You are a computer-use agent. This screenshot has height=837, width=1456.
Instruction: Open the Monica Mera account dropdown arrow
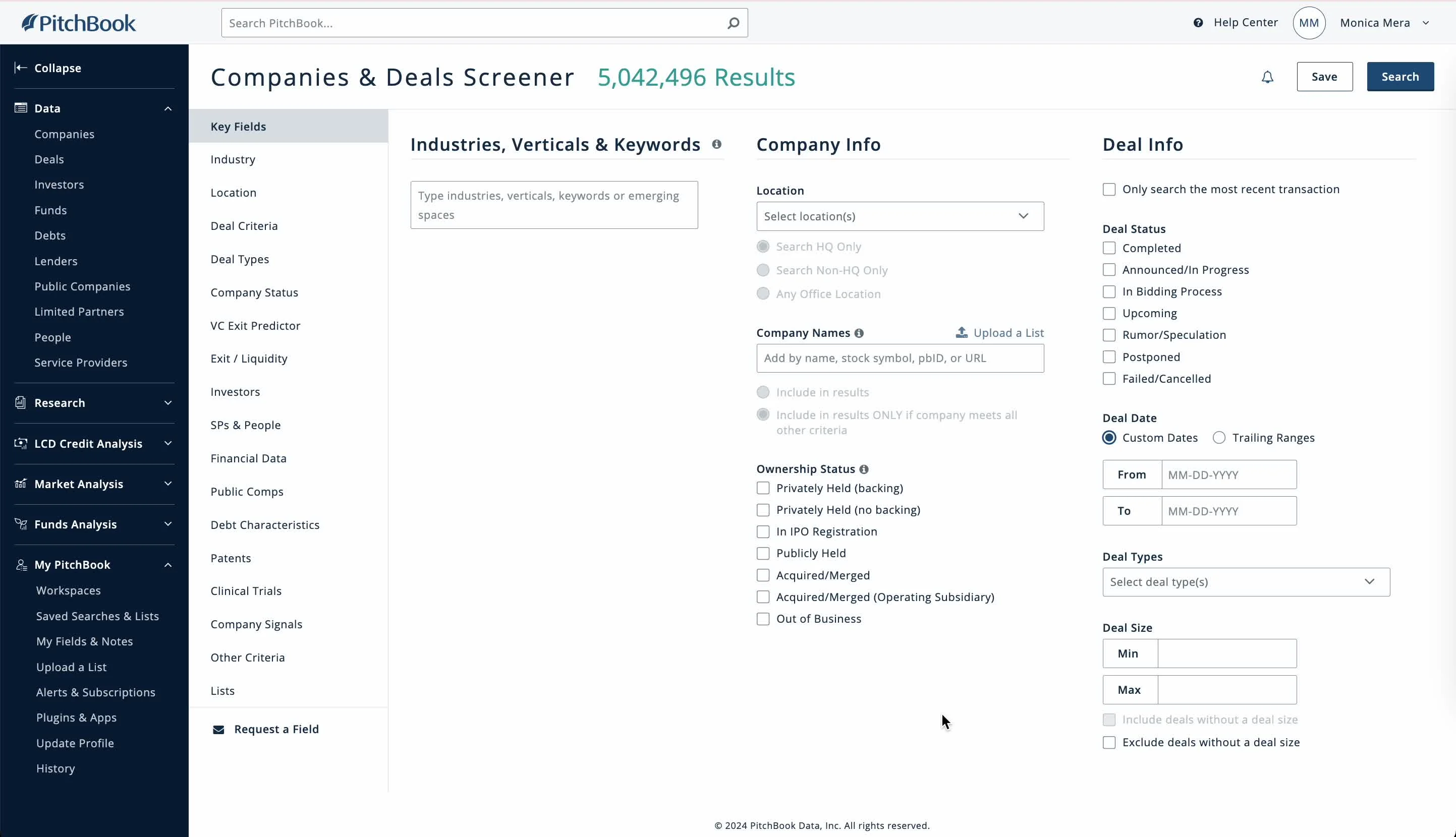click(x=1426, y=23)
